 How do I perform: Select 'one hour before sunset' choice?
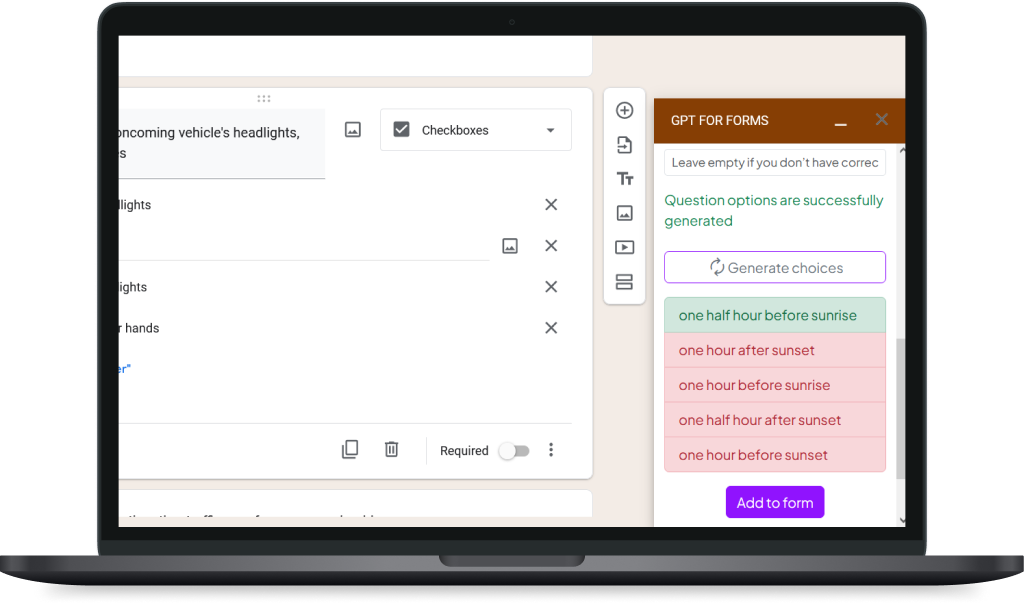point(775,455)
